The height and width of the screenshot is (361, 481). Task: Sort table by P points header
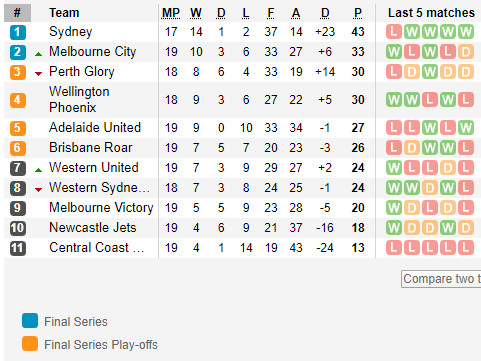tap(358, 13)
